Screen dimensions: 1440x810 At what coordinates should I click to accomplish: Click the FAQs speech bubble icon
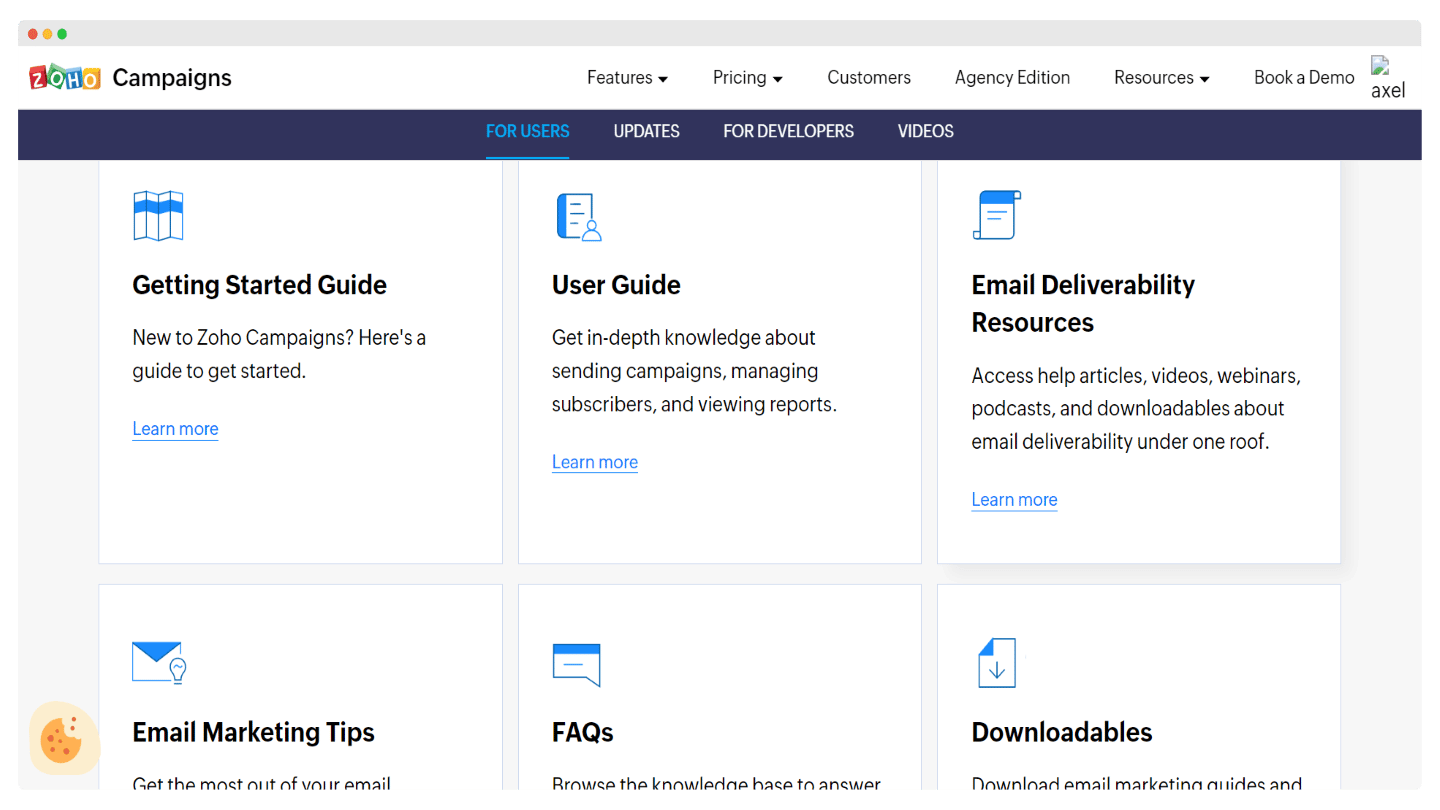577,664
